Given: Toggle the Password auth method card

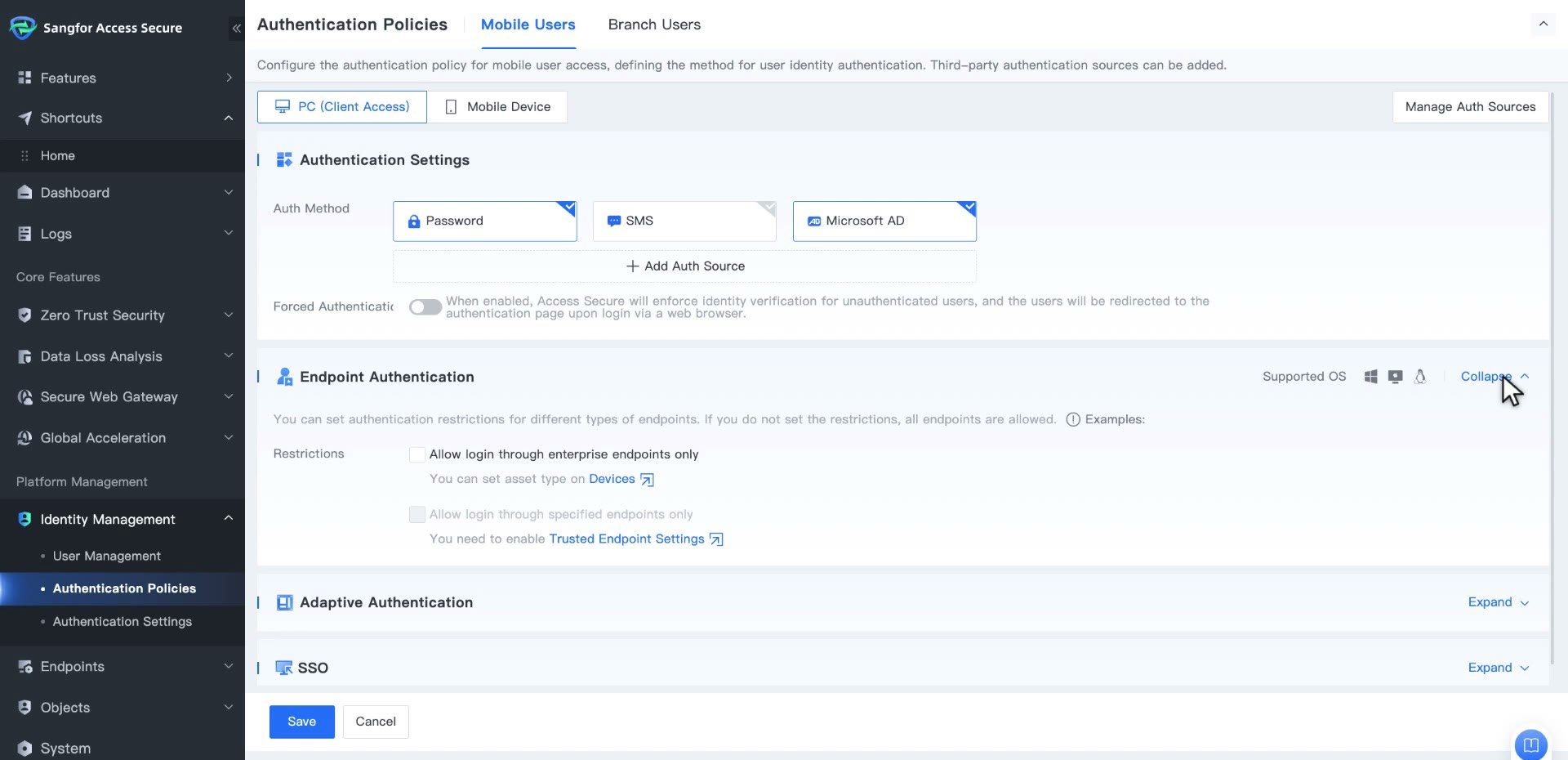Looking at the screenshot, I should click(x=485, y=221).
